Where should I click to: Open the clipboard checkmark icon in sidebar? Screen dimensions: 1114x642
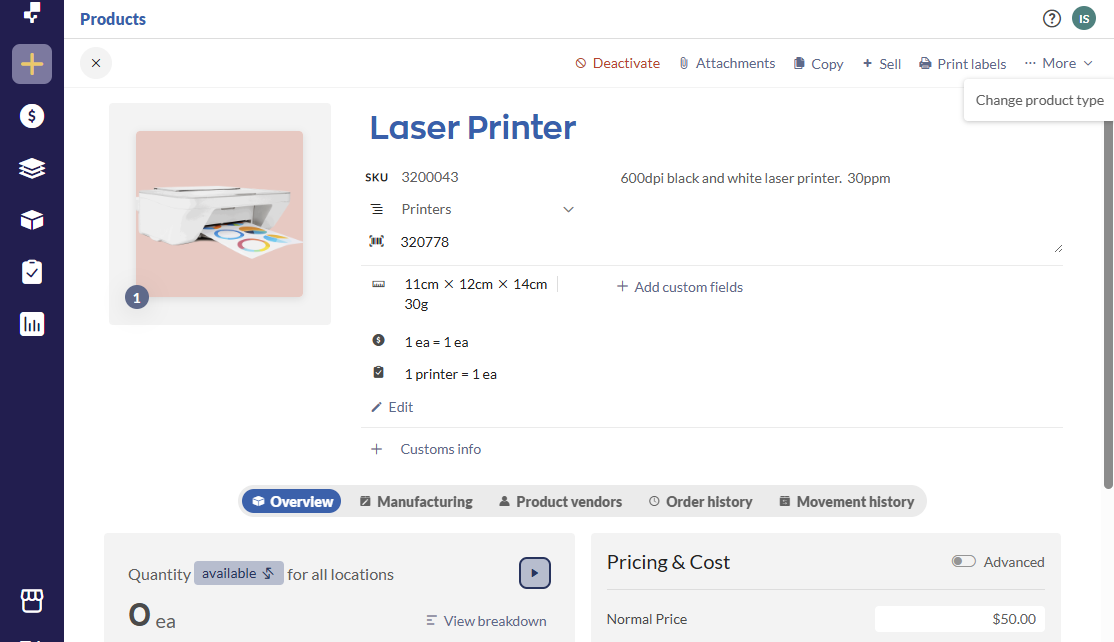[32, 272]
